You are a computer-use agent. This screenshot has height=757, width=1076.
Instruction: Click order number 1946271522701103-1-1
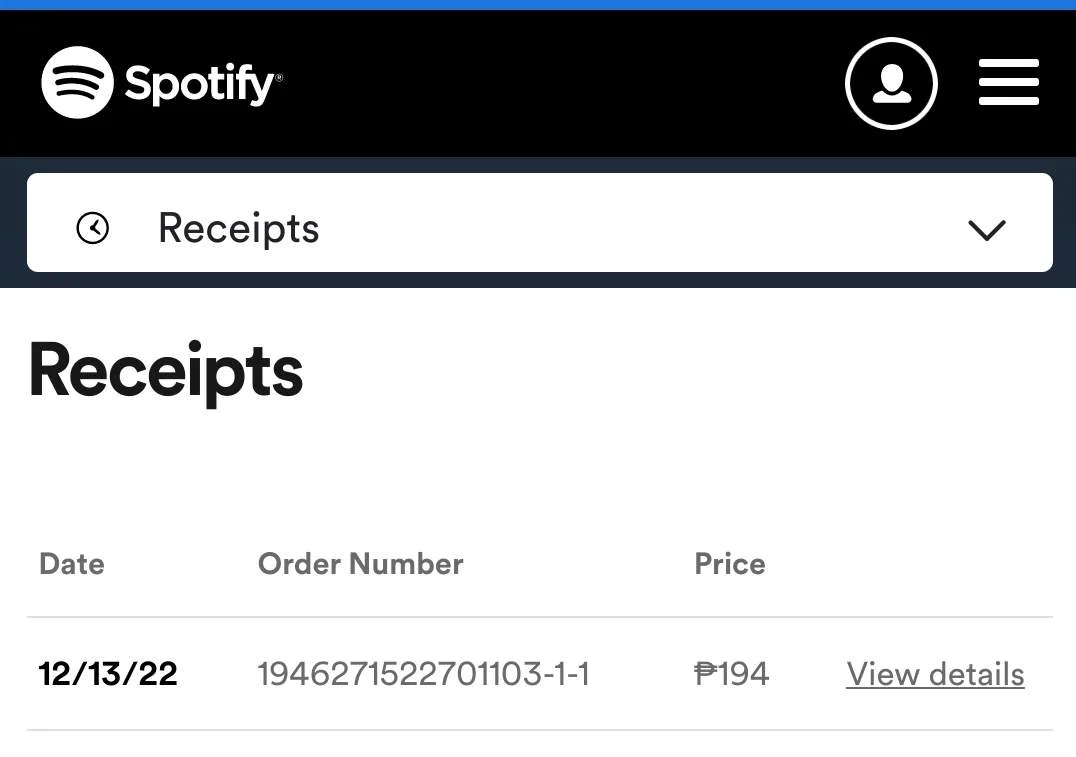click(x=423, y=674)
